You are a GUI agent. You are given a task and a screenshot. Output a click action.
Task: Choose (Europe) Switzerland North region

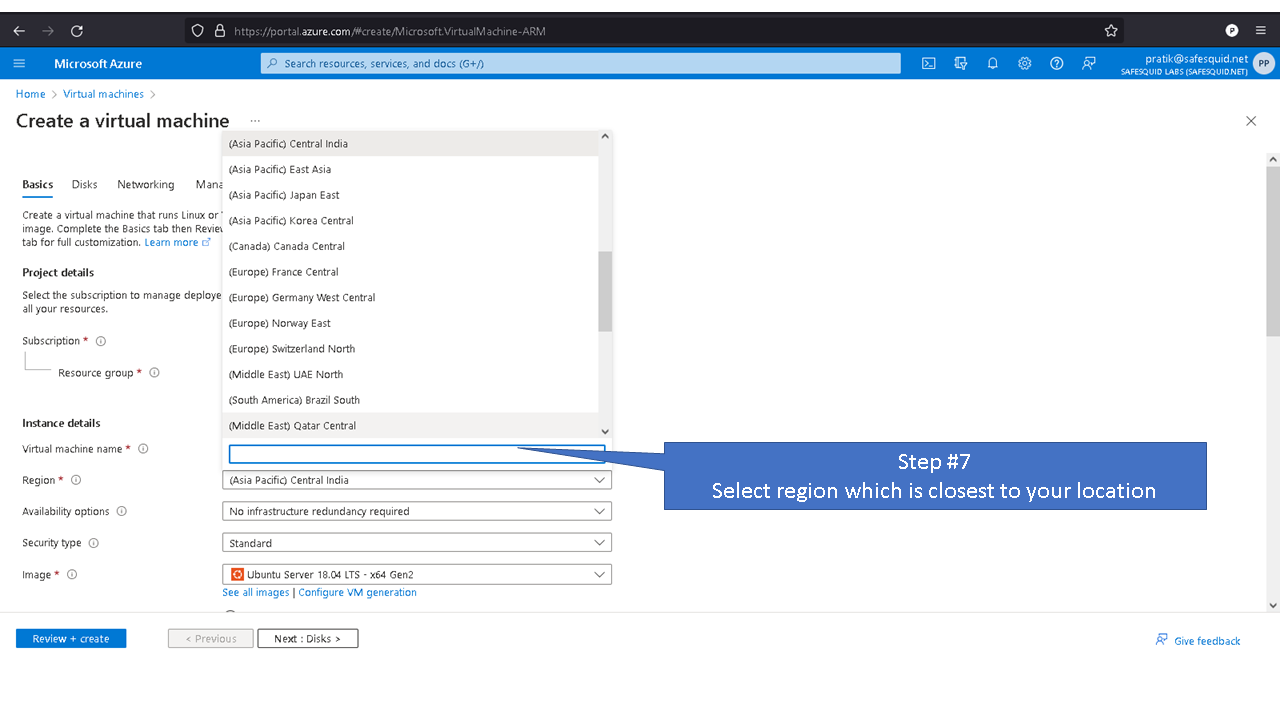click(x=410, y=349)
